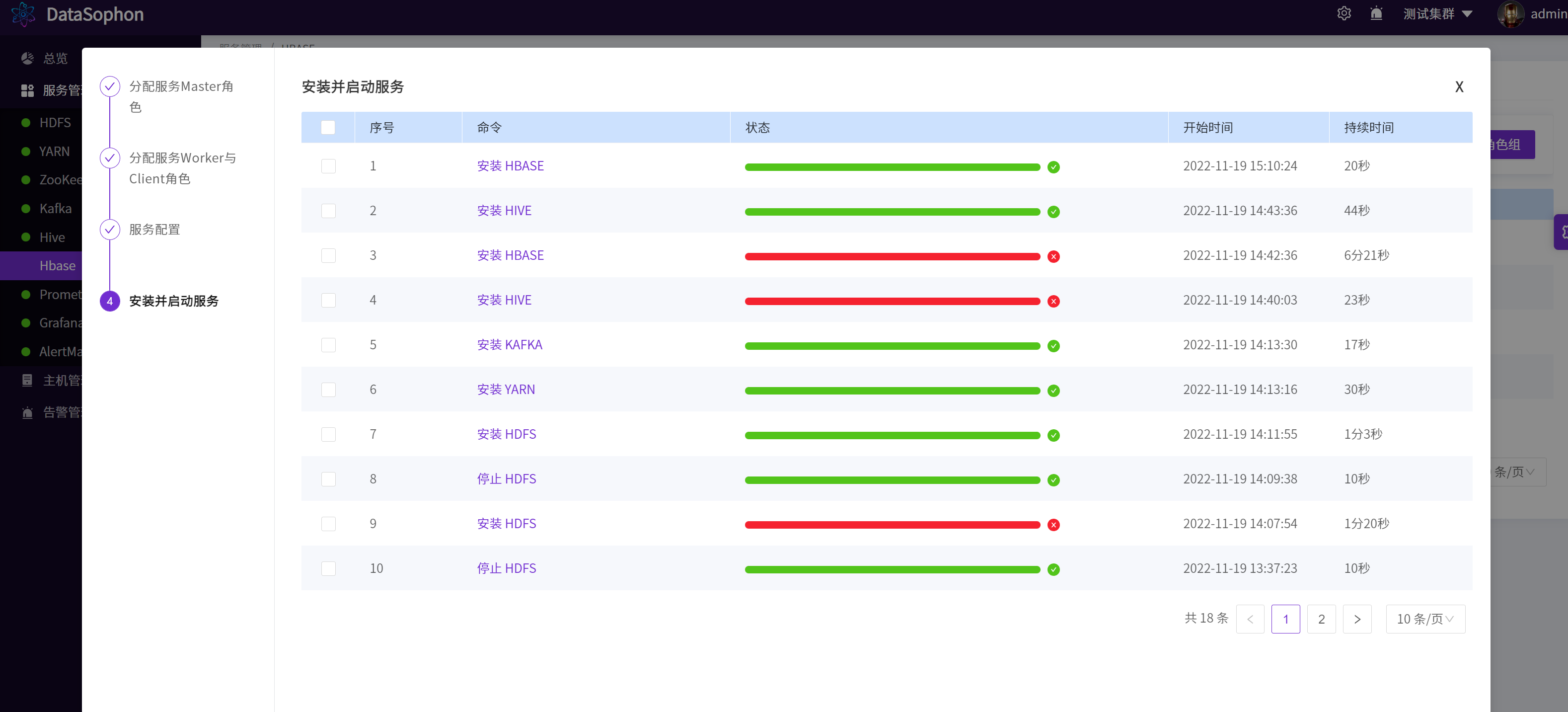Screen dimensions: 1568x712
Task: Check the box for row 2 安装 HIVE
Action: 328,211
